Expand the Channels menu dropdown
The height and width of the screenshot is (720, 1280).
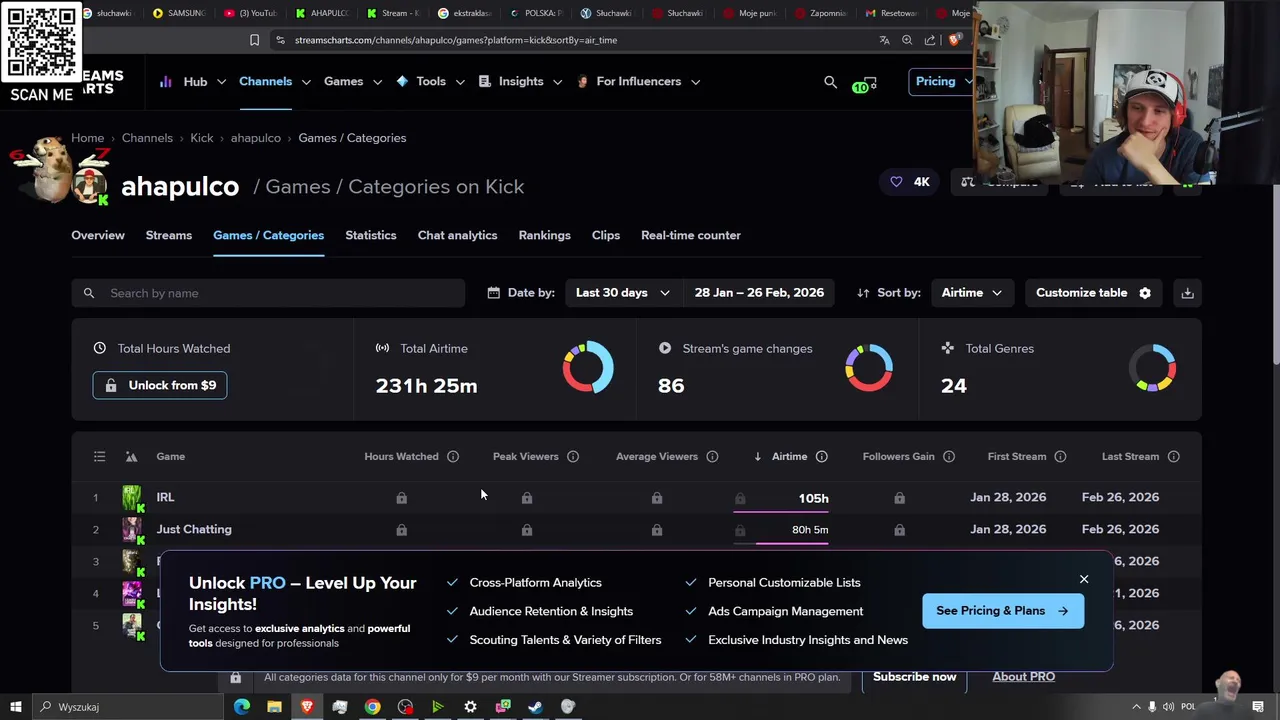pos(275,82)
